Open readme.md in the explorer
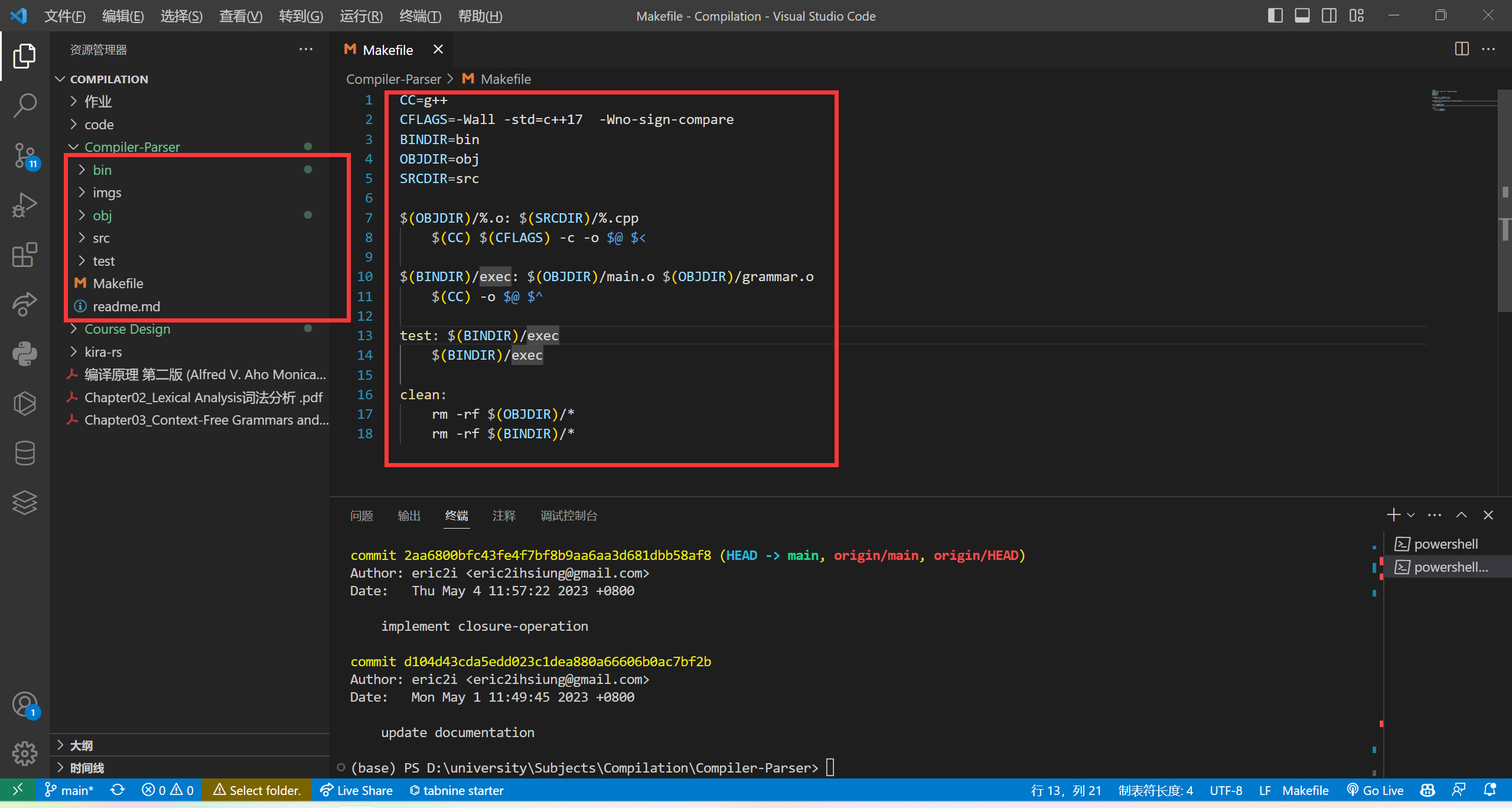Image resolution: width=1512 pixels, height=808 pixels. click(x=126, y=307)
